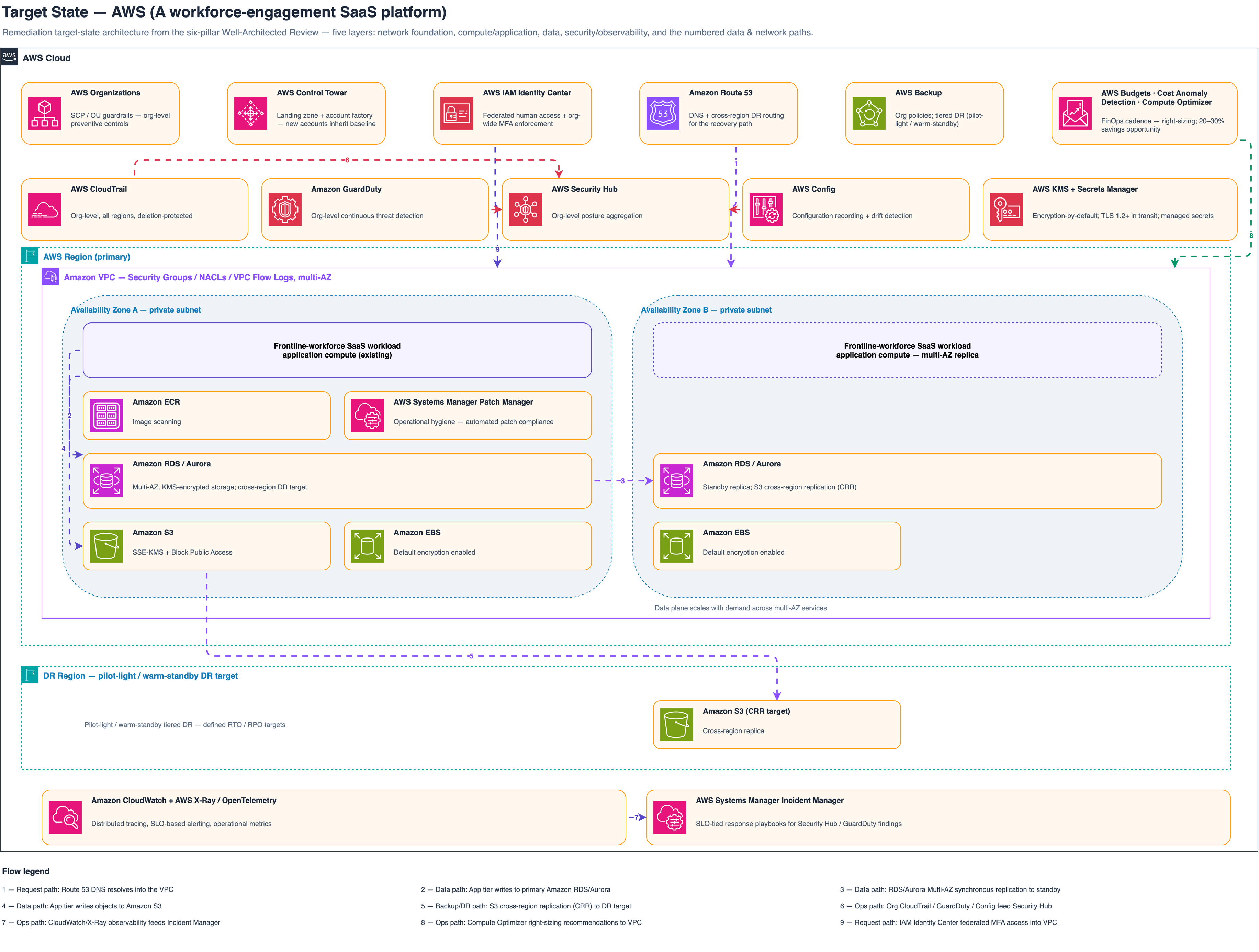Click the 'Target State — AWS' page title
Viewport: 1259px width, 952px height.
[224, 12]
